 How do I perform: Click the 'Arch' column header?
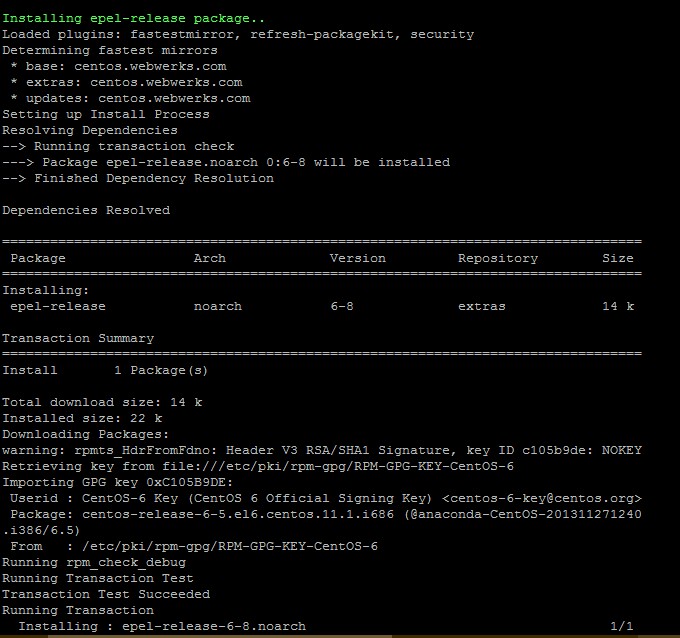click(x=210, y=258)
